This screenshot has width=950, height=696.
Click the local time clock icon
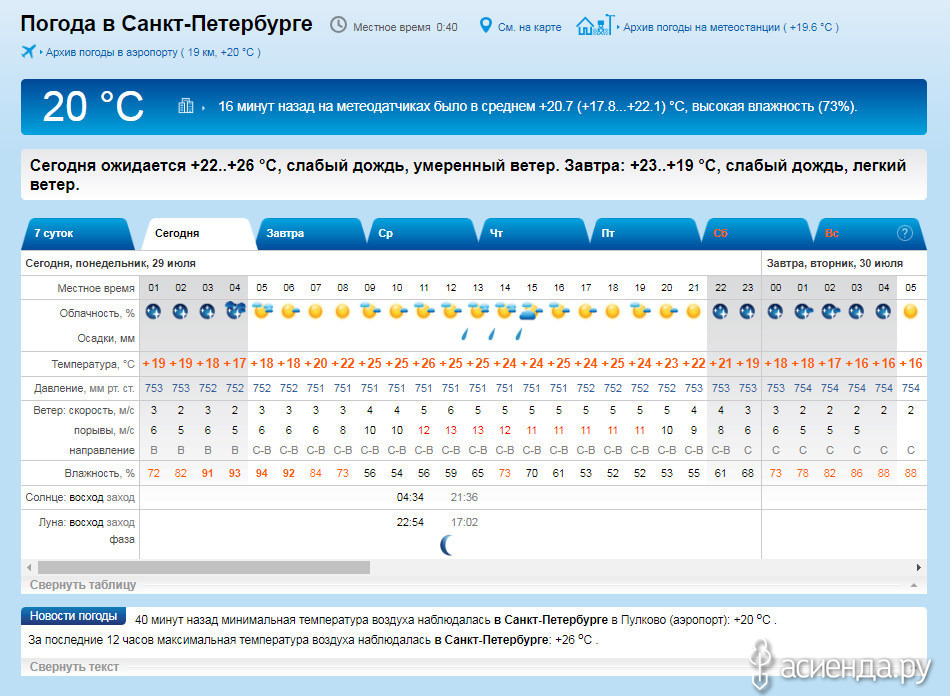point(338,25)
